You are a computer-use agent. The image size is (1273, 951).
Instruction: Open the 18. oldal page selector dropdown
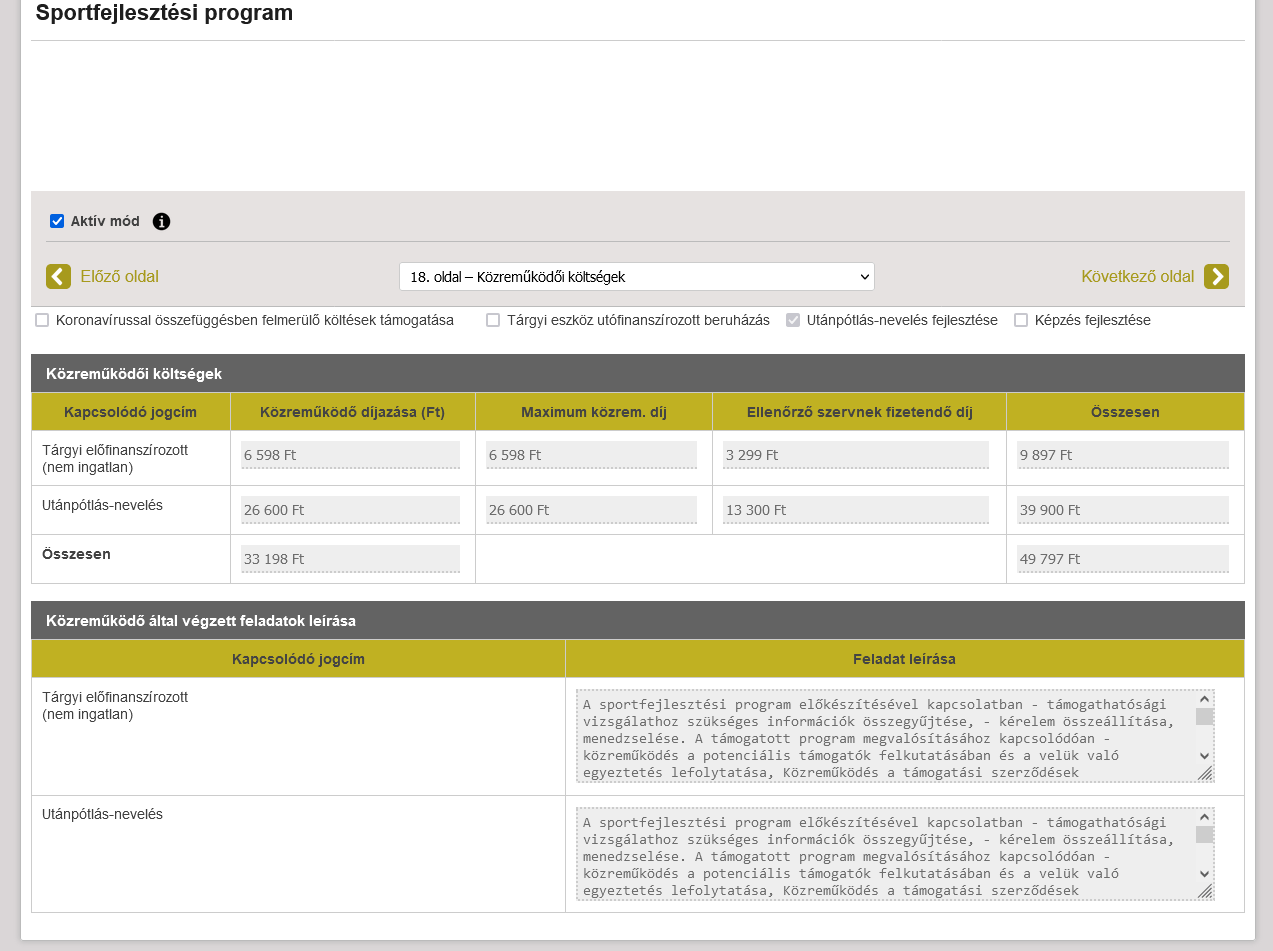pyautogui.click(x=637, y=277)
